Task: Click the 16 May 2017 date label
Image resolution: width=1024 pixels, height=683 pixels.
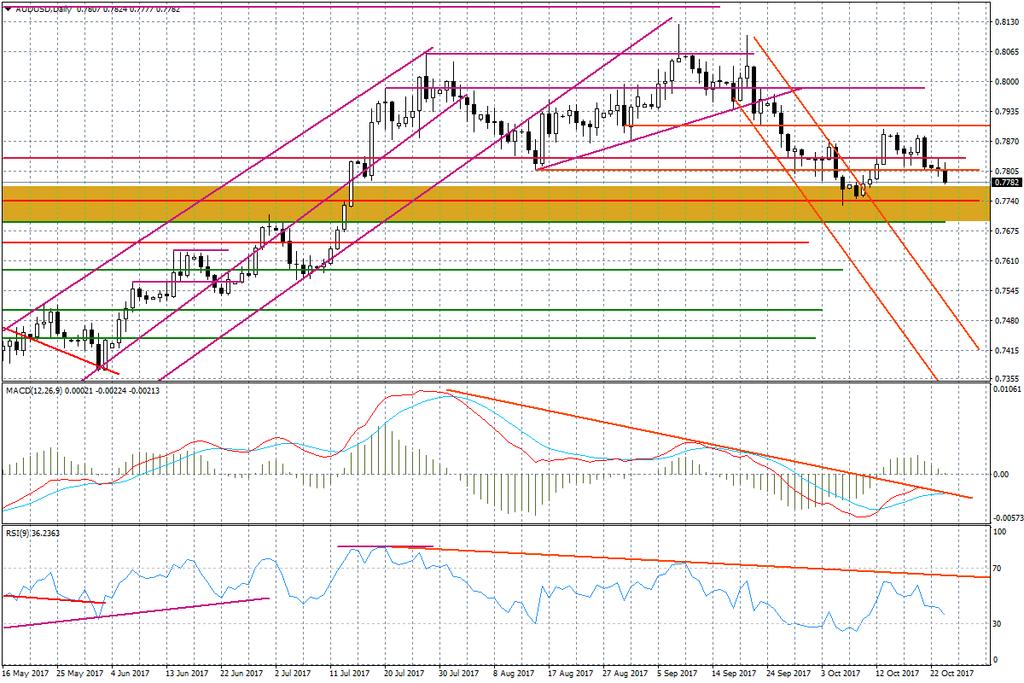Action: tap(25, 673)
